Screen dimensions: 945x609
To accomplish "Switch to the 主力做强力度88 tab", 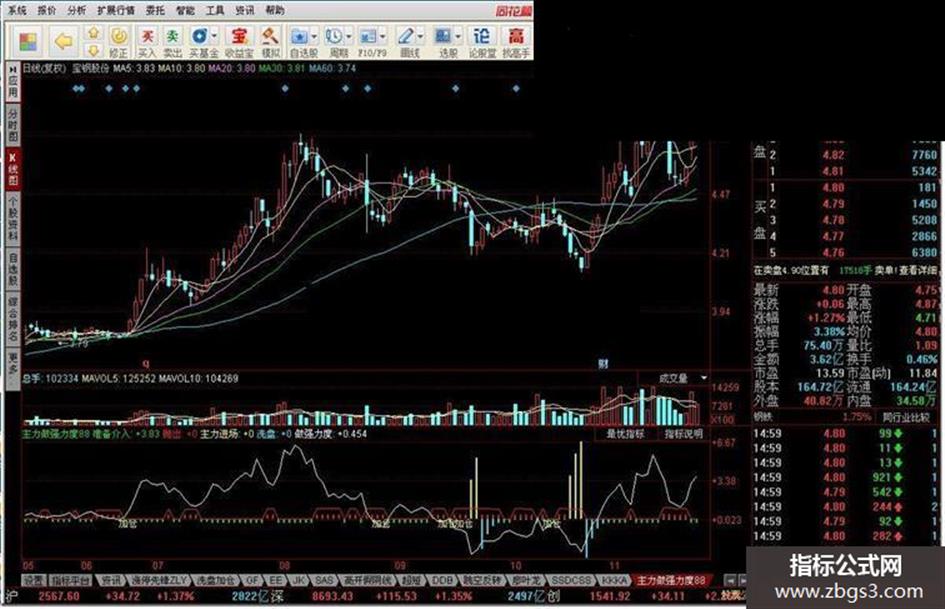I will [671, 580].
